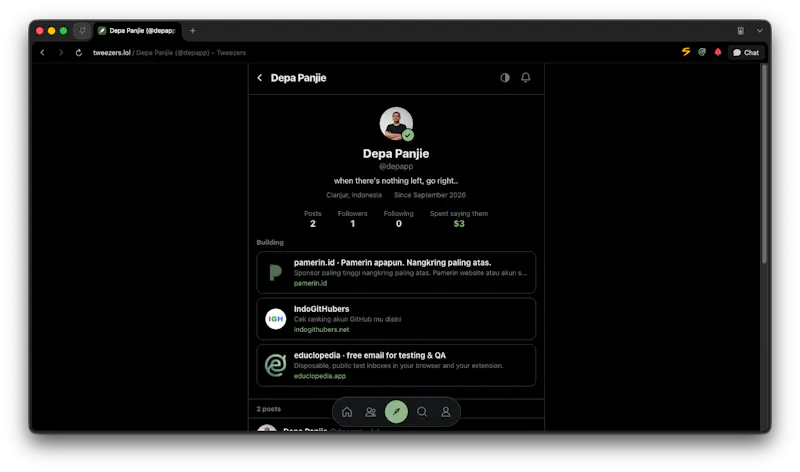This screenshot has height=472, width=800.
Task: Open a new browser tab with plus
Action: click(192, 31)
